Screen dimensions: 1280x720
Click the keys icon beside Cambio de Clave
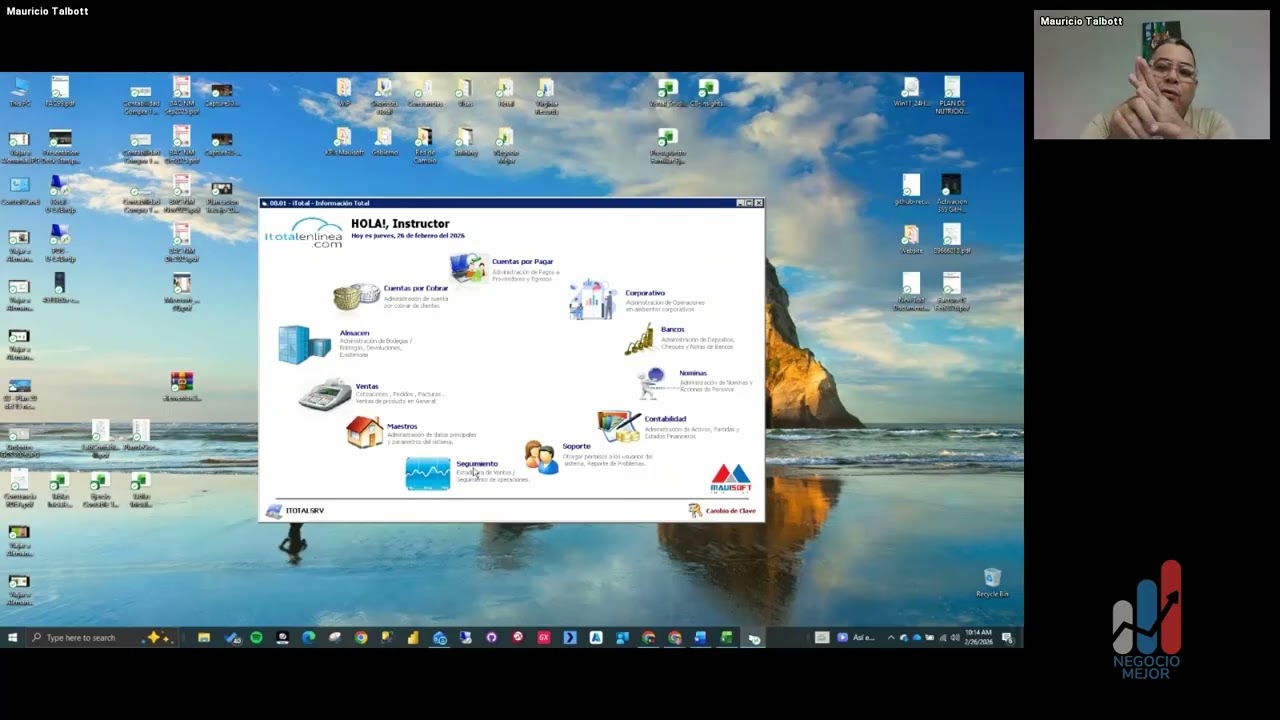(695, 511)
